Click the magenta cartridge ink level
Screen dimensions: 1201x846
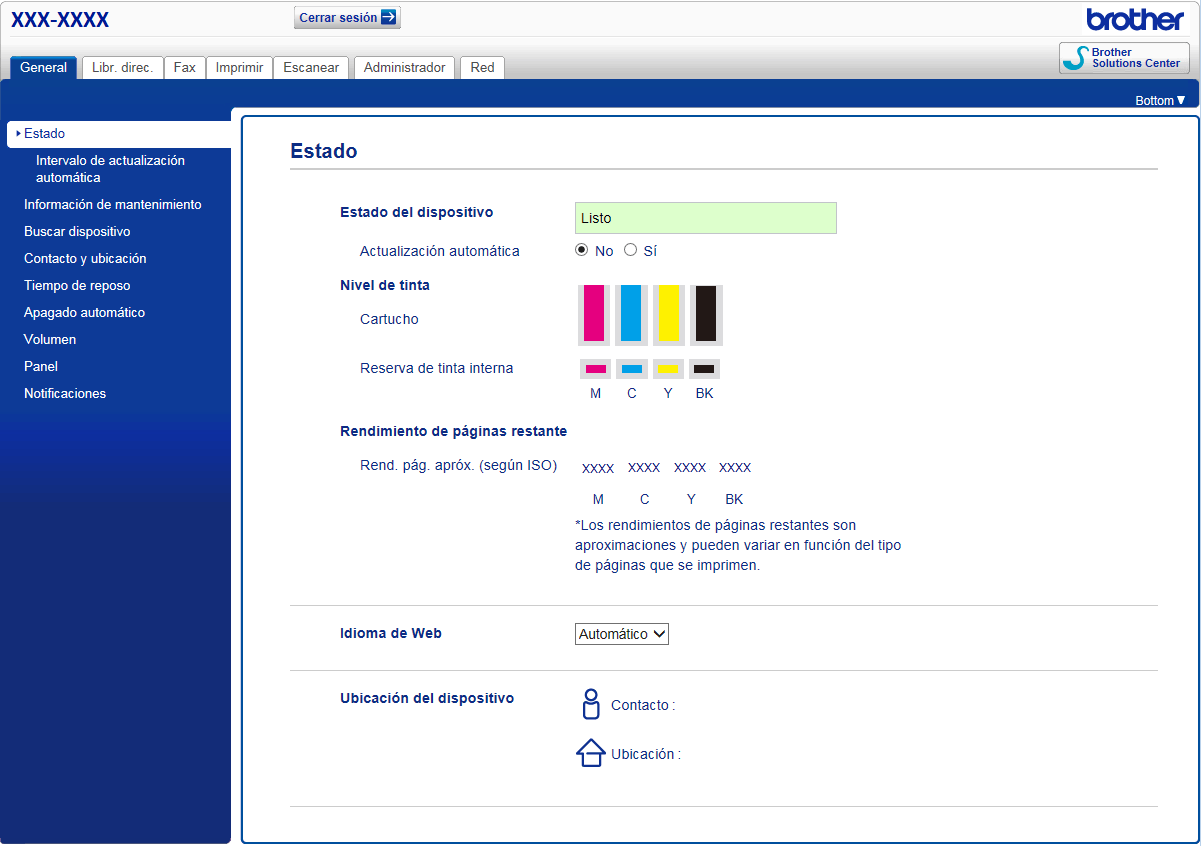594,315
